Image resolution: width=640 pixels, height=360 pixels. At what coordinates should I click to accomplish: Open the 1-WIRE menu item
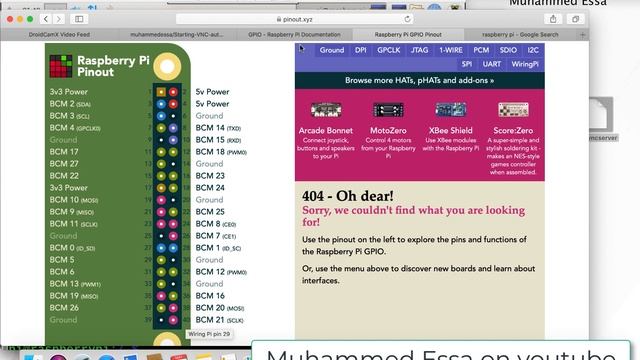pos(451,50)
